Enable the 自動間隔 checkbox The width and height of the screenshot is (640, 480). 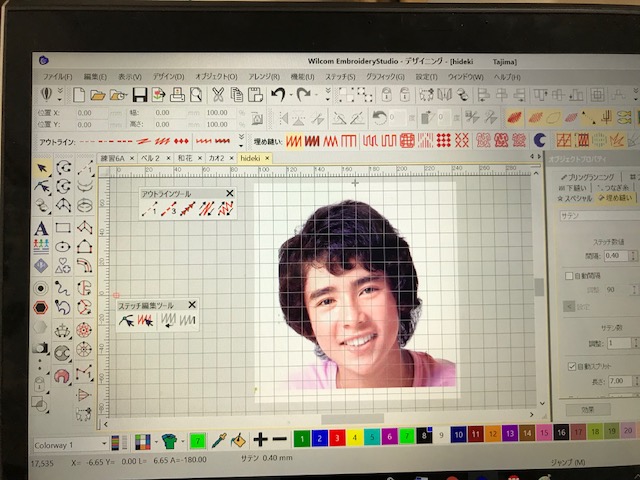tap(570, 274)
